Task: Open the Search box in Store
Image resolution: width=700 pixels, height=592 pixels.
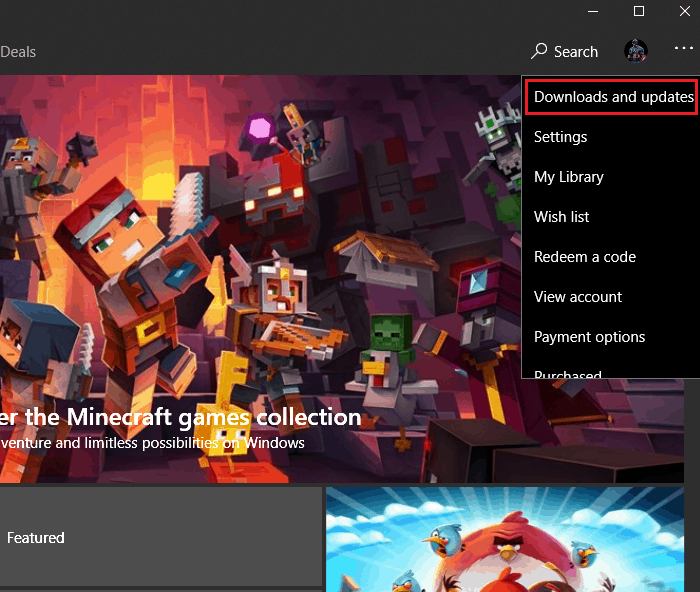Action: [x=564, y=51]
